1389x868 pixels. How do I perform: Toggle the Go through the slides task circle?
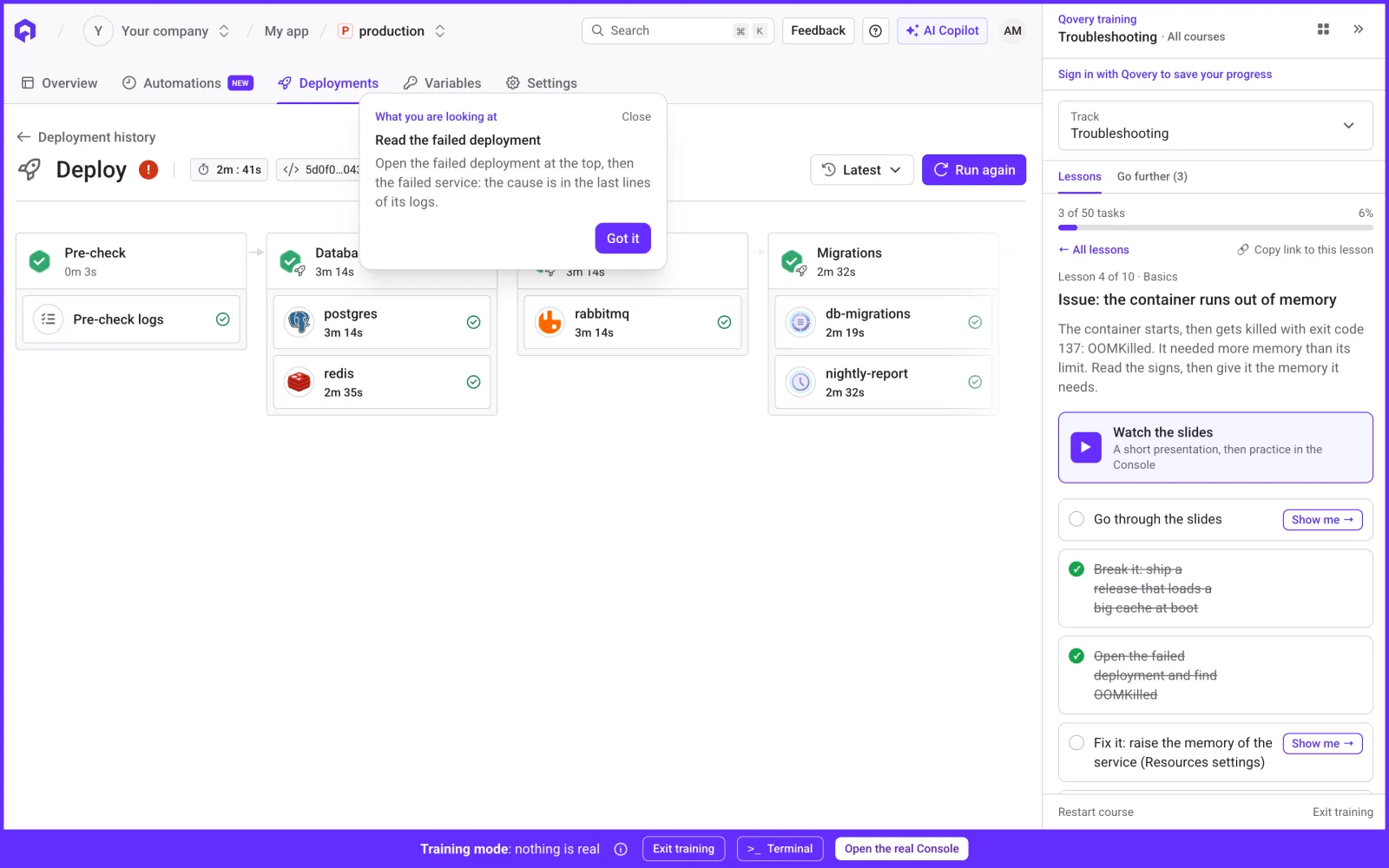tap(1076, 519)
